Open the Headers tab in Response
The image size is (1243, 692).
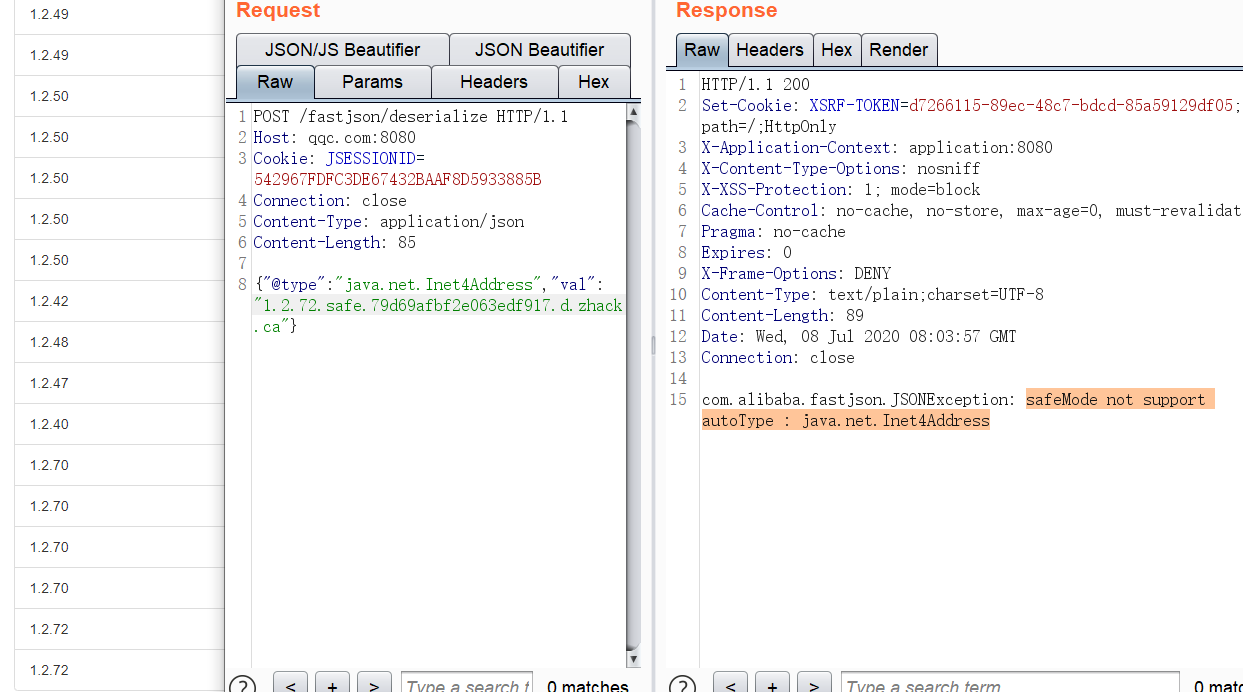click(x=770, y=50)
